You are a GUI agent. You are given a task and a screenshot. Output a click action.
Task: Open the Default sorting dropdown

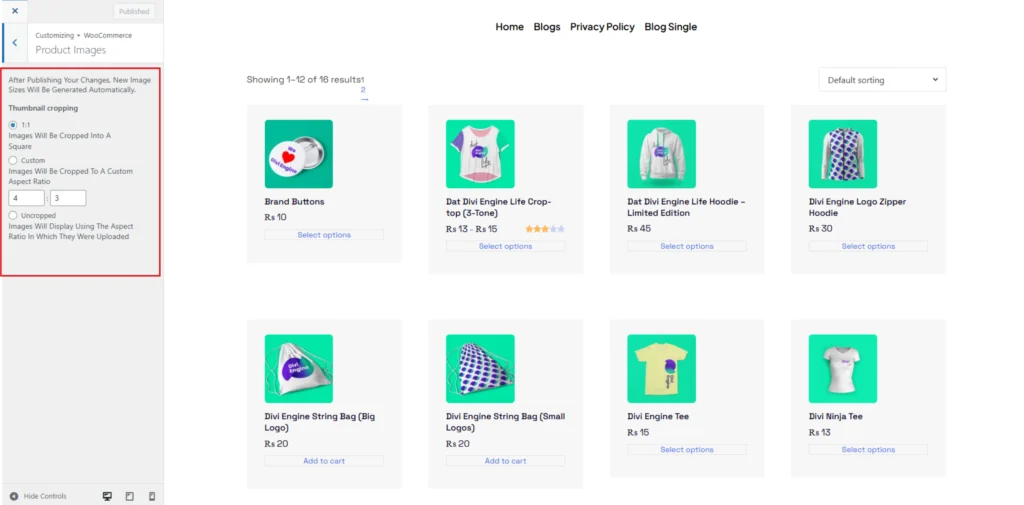(882, 80)
